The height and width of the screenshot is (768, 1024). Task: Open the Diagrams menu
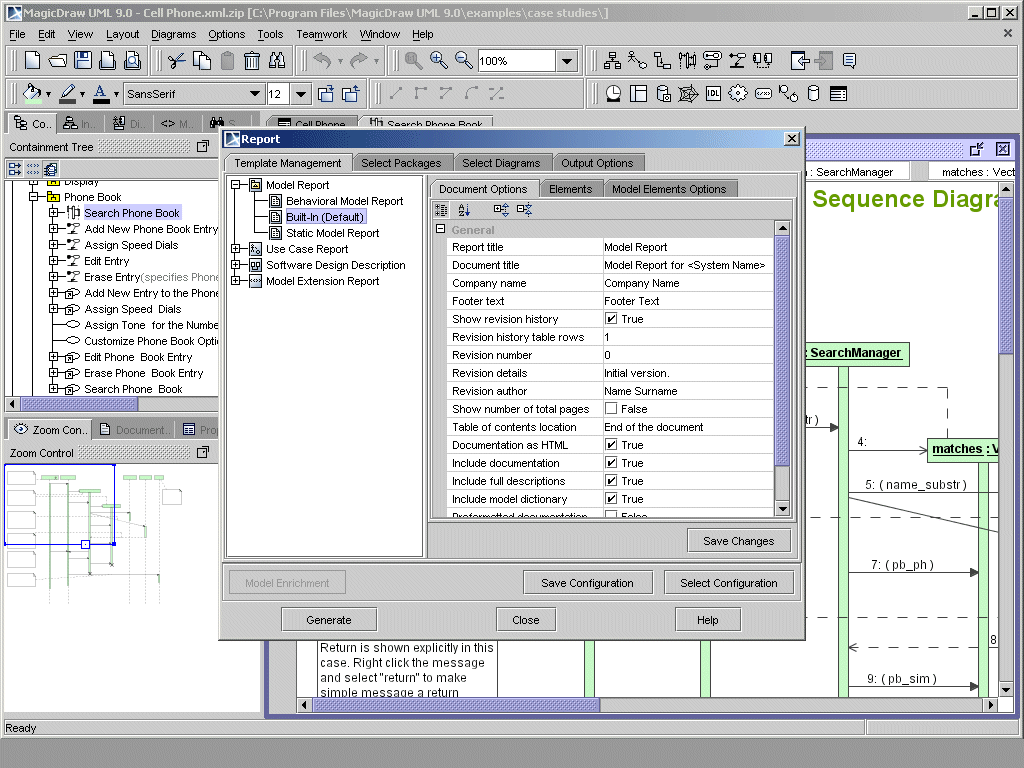[x=174, y=35]
